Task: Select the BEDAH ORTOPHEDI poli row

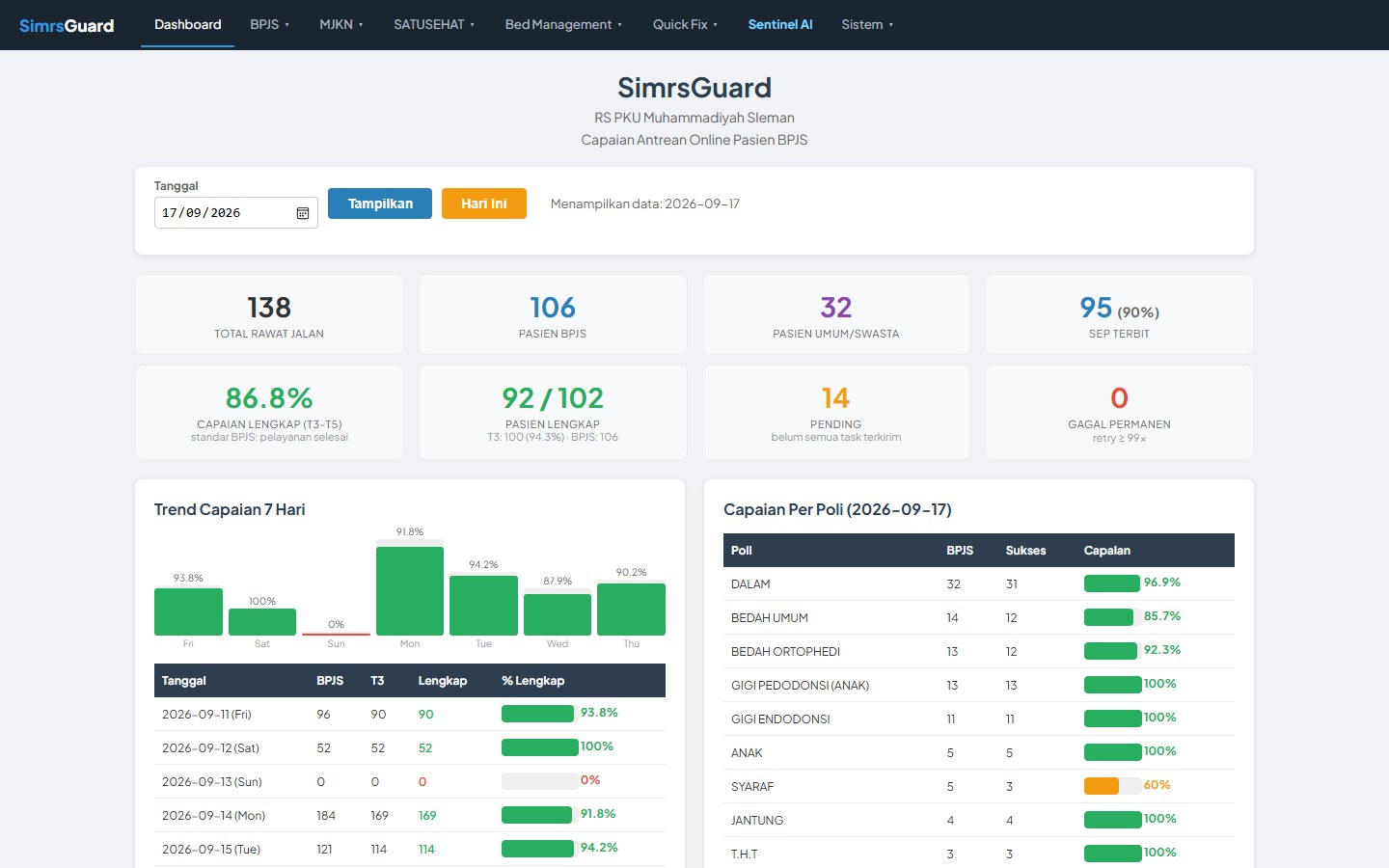Action: click(979, 651)
